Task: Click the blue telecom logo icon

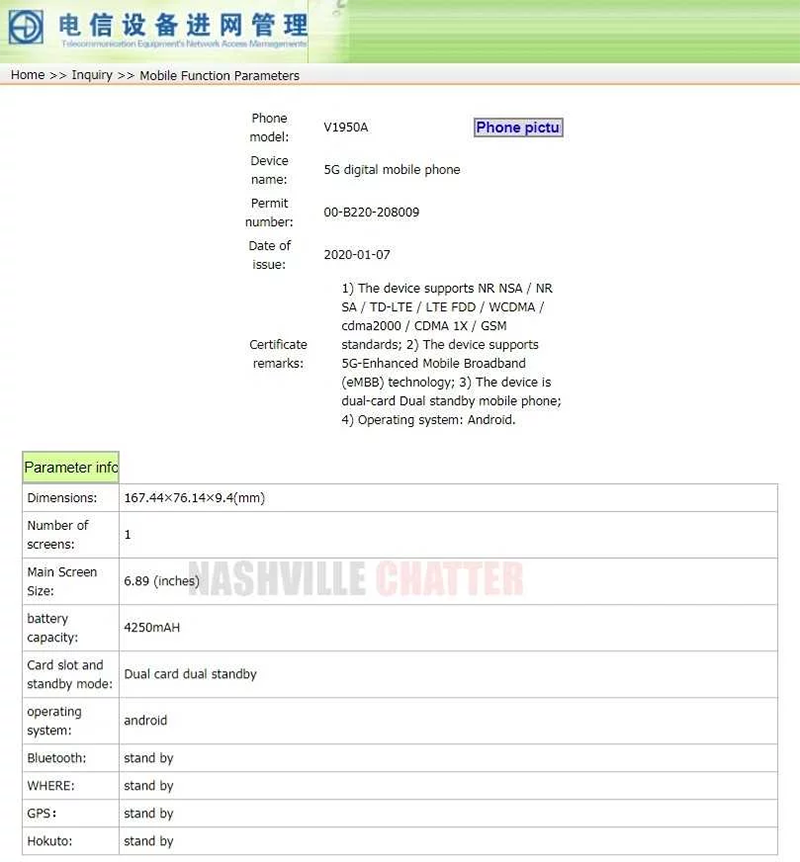Action: click(26, 26)
